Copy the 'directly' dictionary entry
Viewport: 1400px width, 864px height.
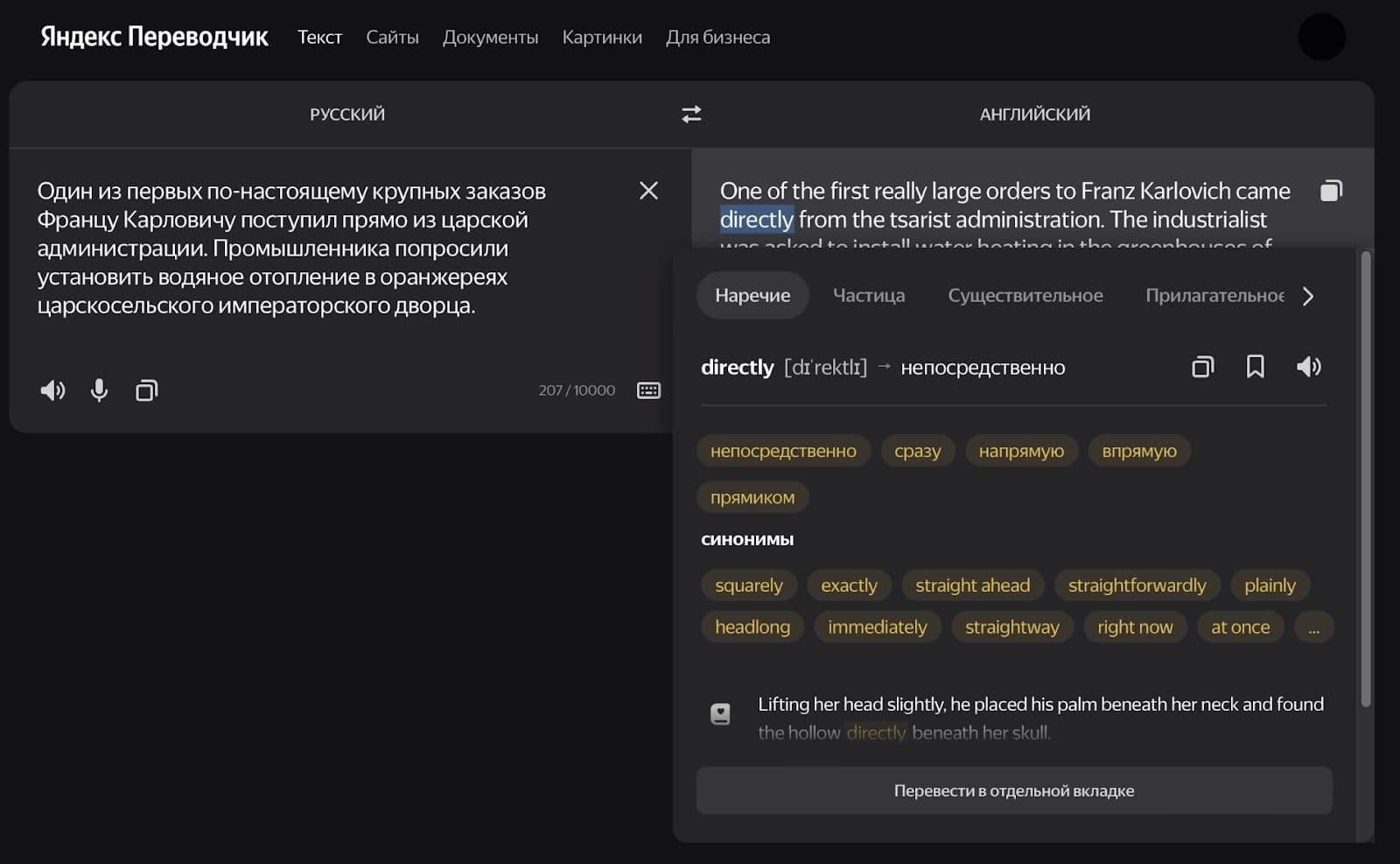(x=1203, y=367)
